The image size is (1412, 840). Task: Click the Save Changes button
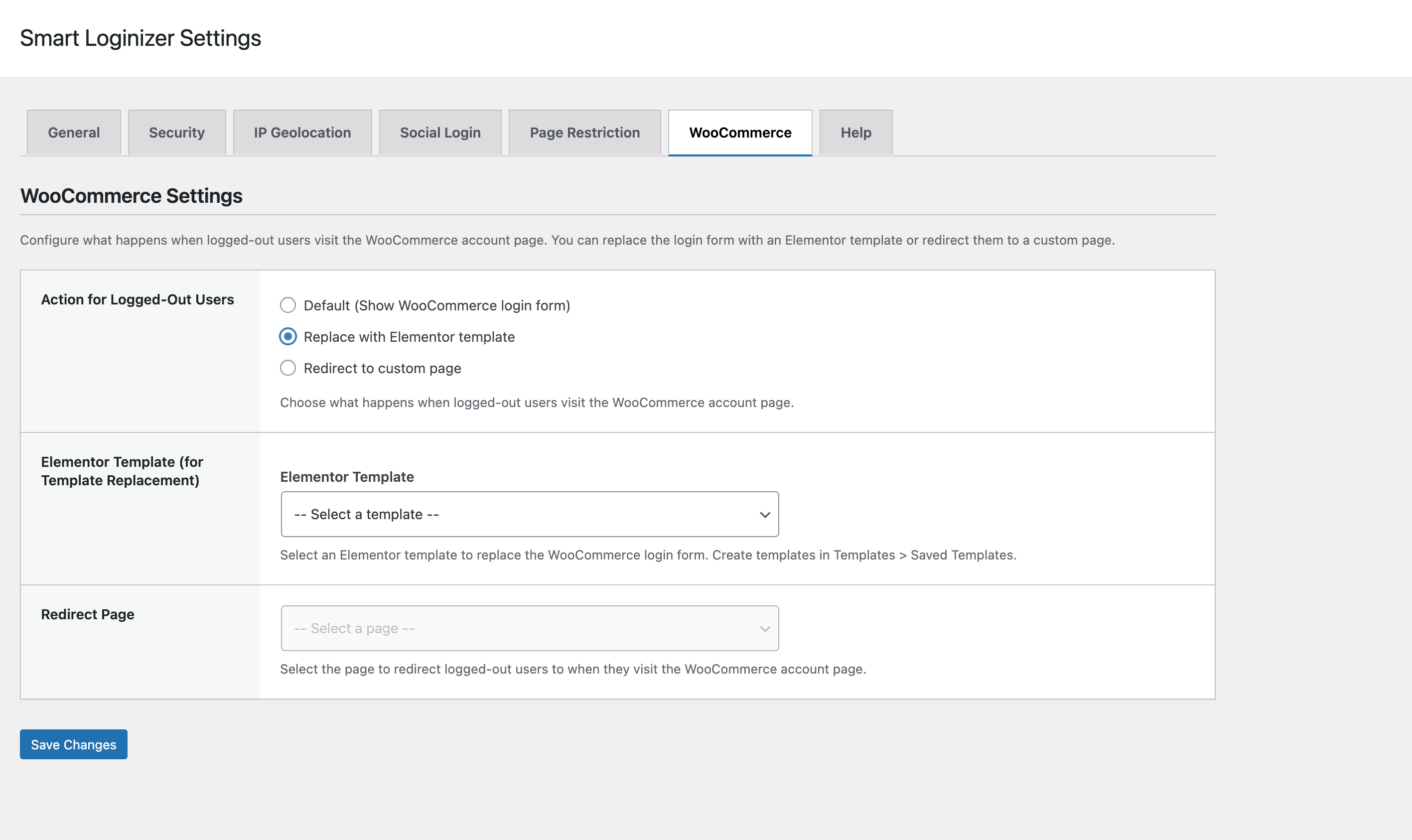(74, 744)
